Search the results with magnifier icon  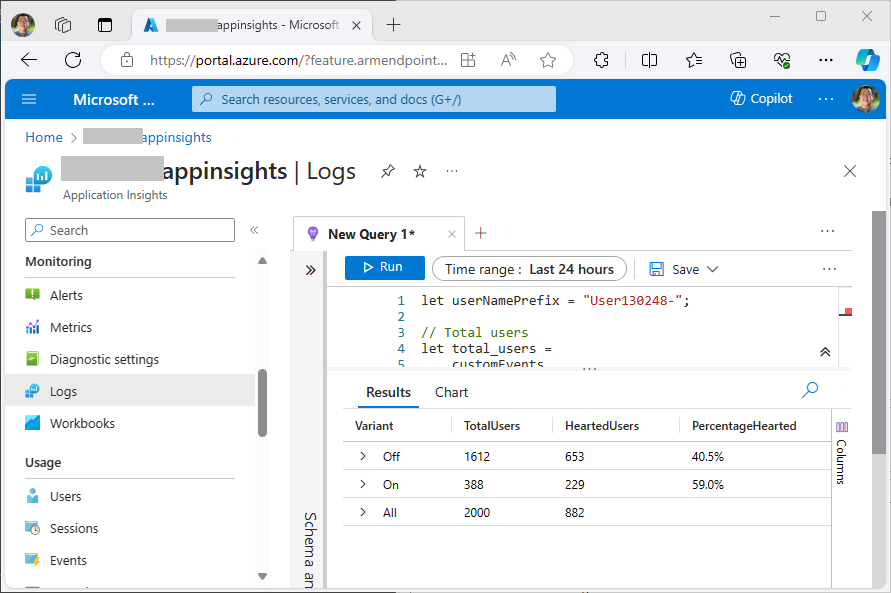point(810,390)
